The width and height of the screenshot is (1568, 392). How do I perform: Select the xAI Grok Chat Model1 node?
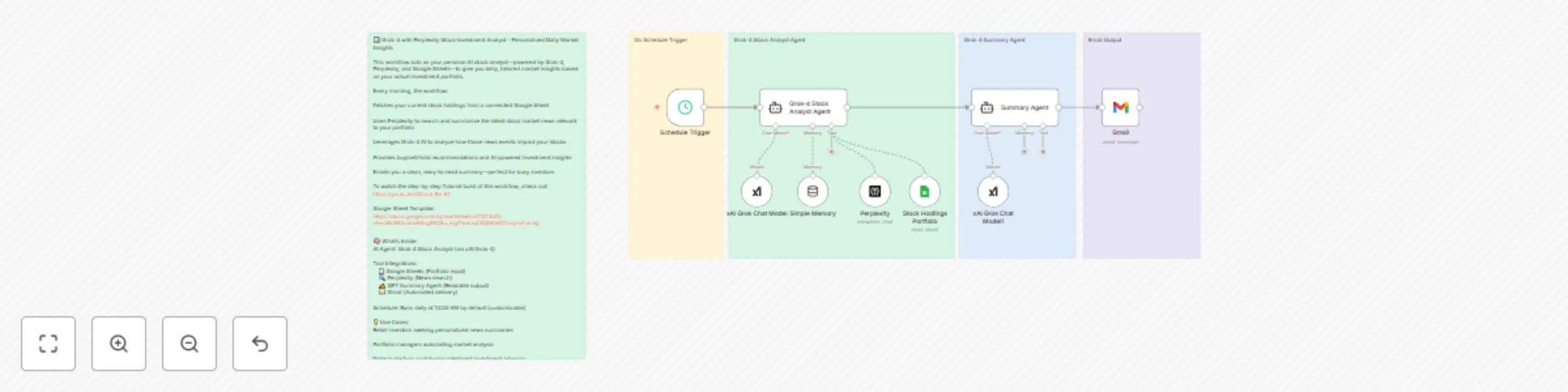pyautogui.click(x=993, y=191)
